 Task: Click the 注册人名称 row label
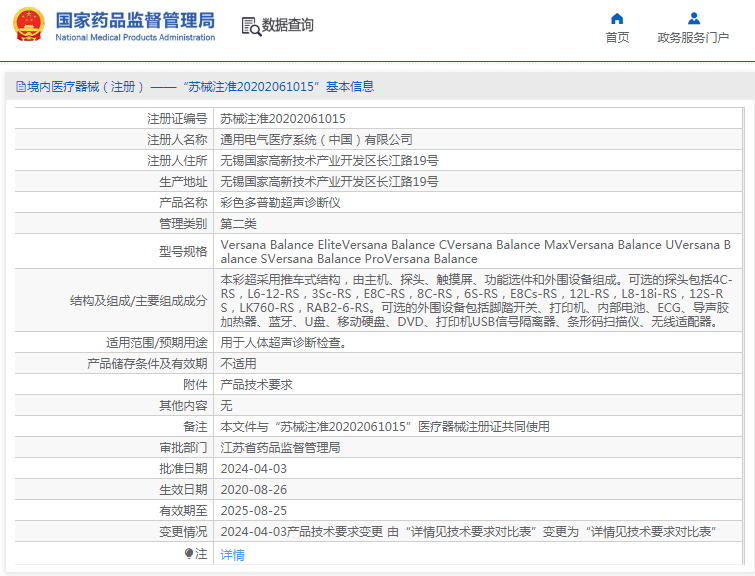click(x=177, y=140)
